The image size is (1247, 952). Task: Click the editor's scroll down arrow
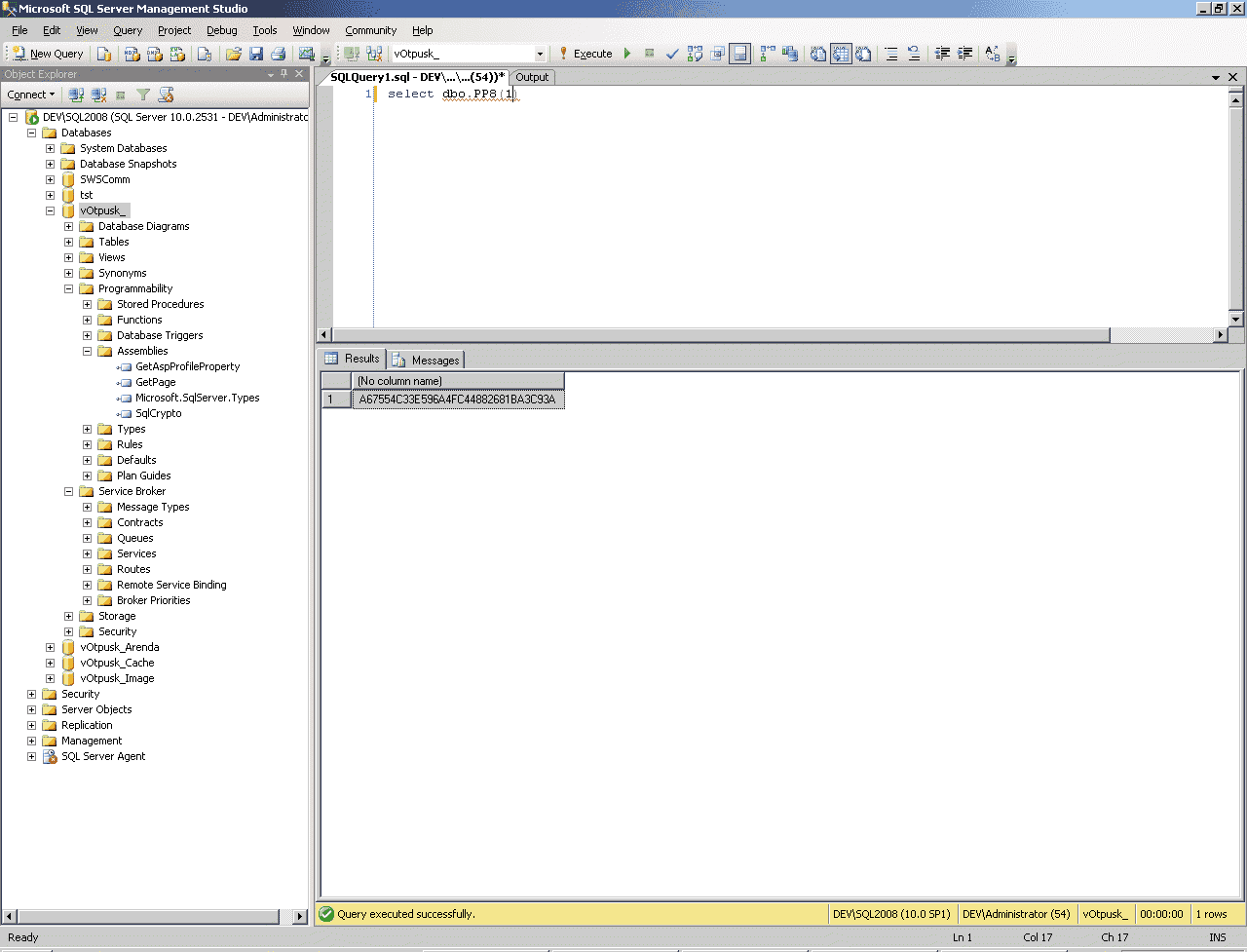click(x=1236, y=320)
